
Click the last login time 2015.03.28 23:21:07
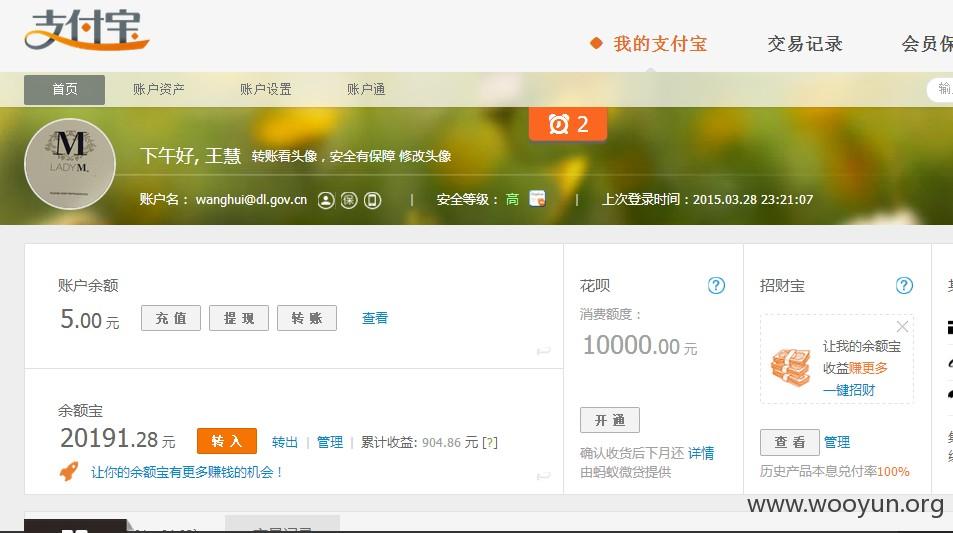click(x=752, y=199)
